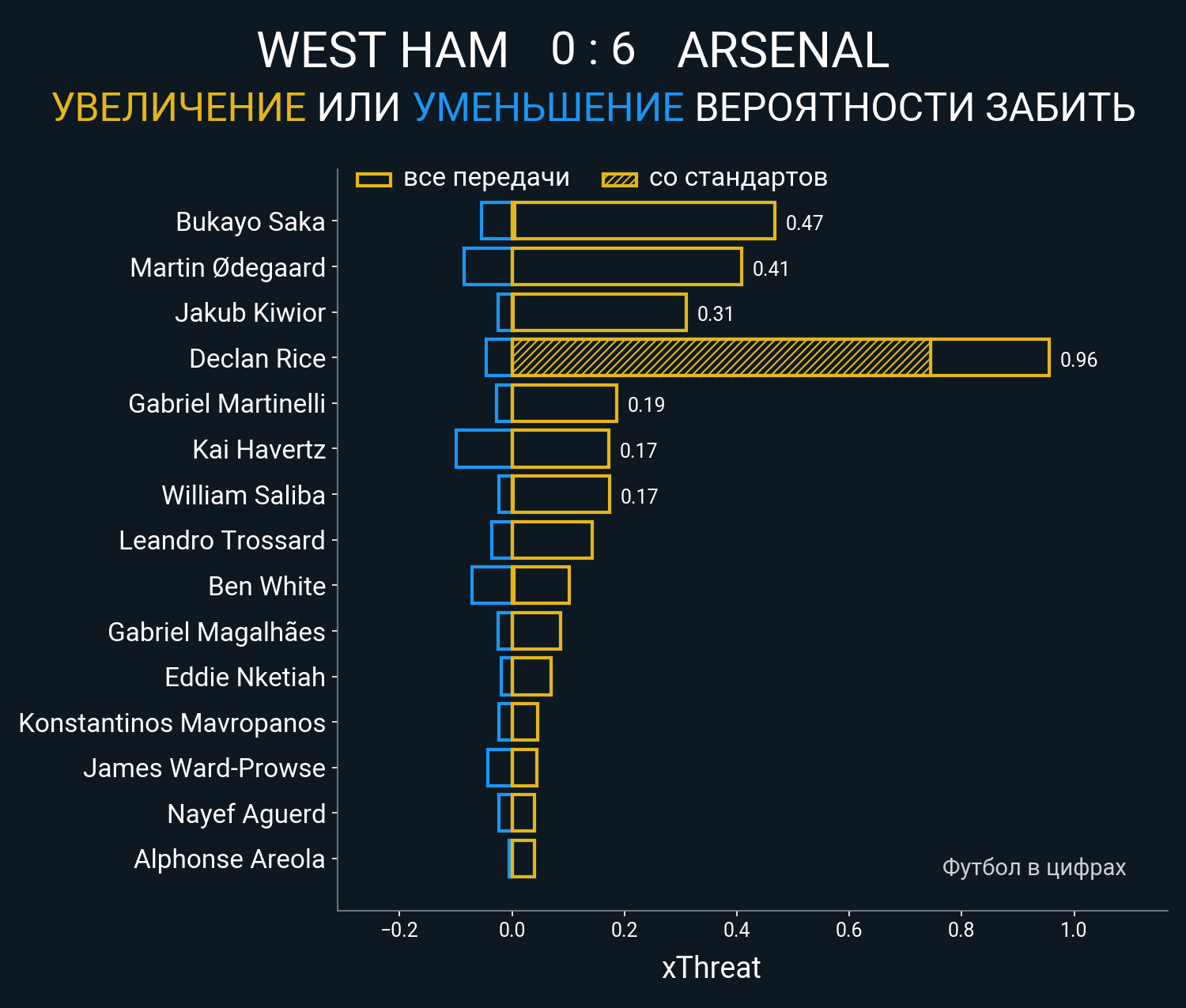Click the yellow word УВЕЛИЧЕНИЕ
This screenshot has width=1186, height=1008.
click(x=179, y=107)
